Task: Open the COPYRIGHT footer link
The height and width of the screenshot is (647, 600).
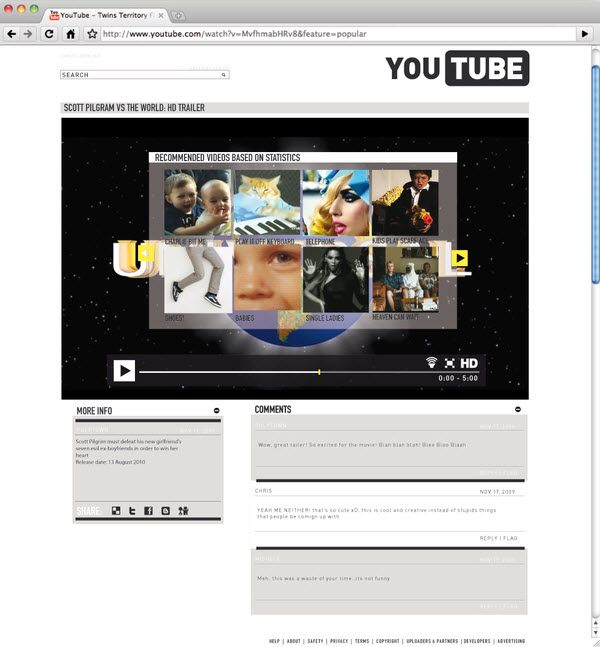Action: (387, 641)
